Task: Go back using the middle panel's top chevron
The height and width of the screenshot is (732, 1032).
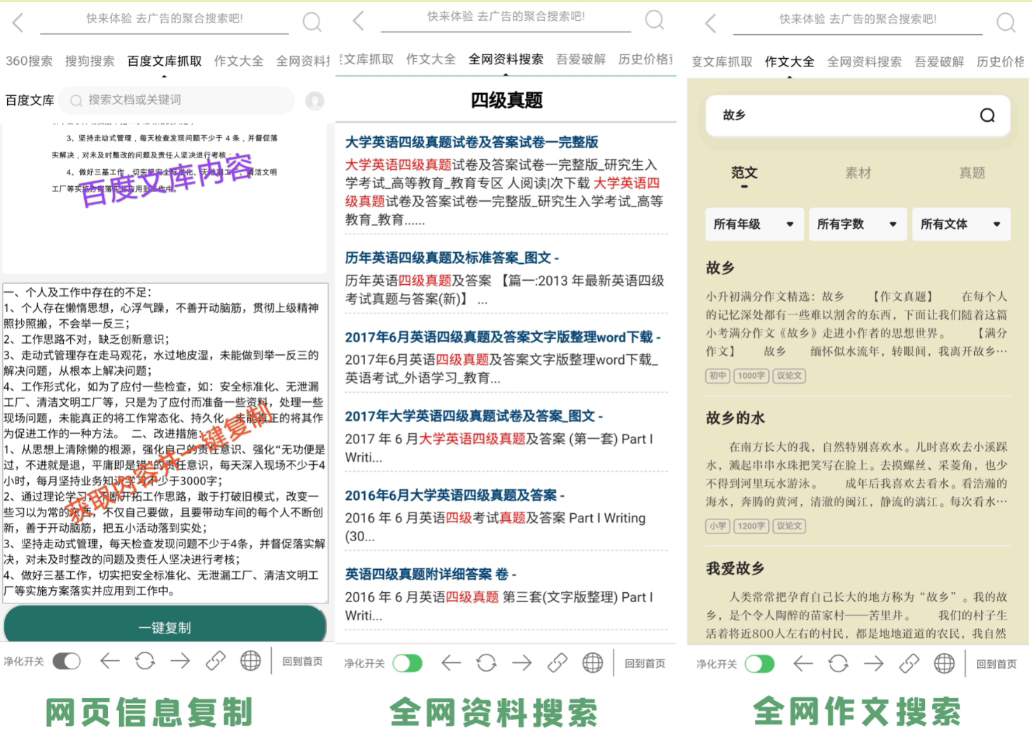Action: pos(358,21)
